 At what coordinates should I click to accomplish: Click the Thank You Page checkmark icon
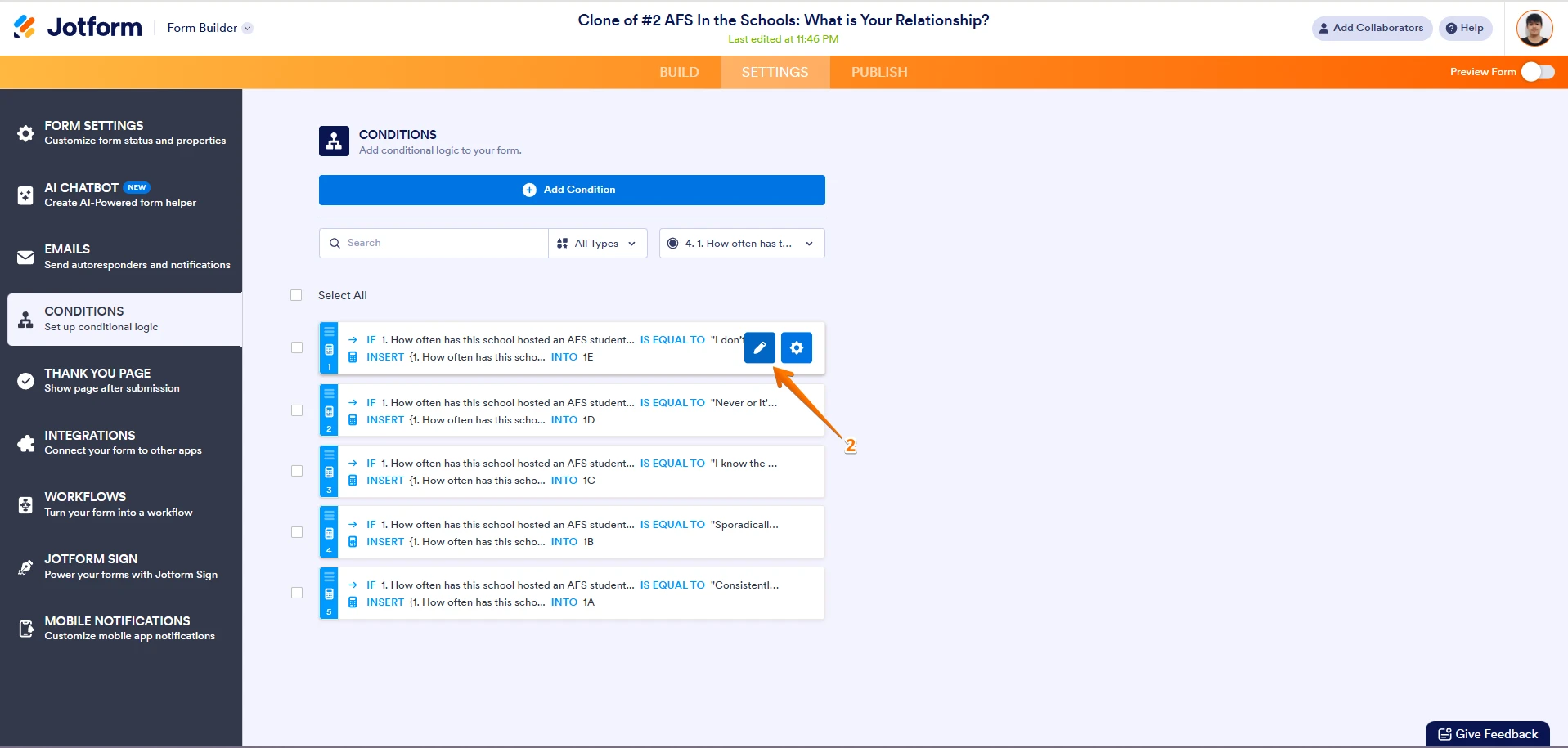point(25,381)
